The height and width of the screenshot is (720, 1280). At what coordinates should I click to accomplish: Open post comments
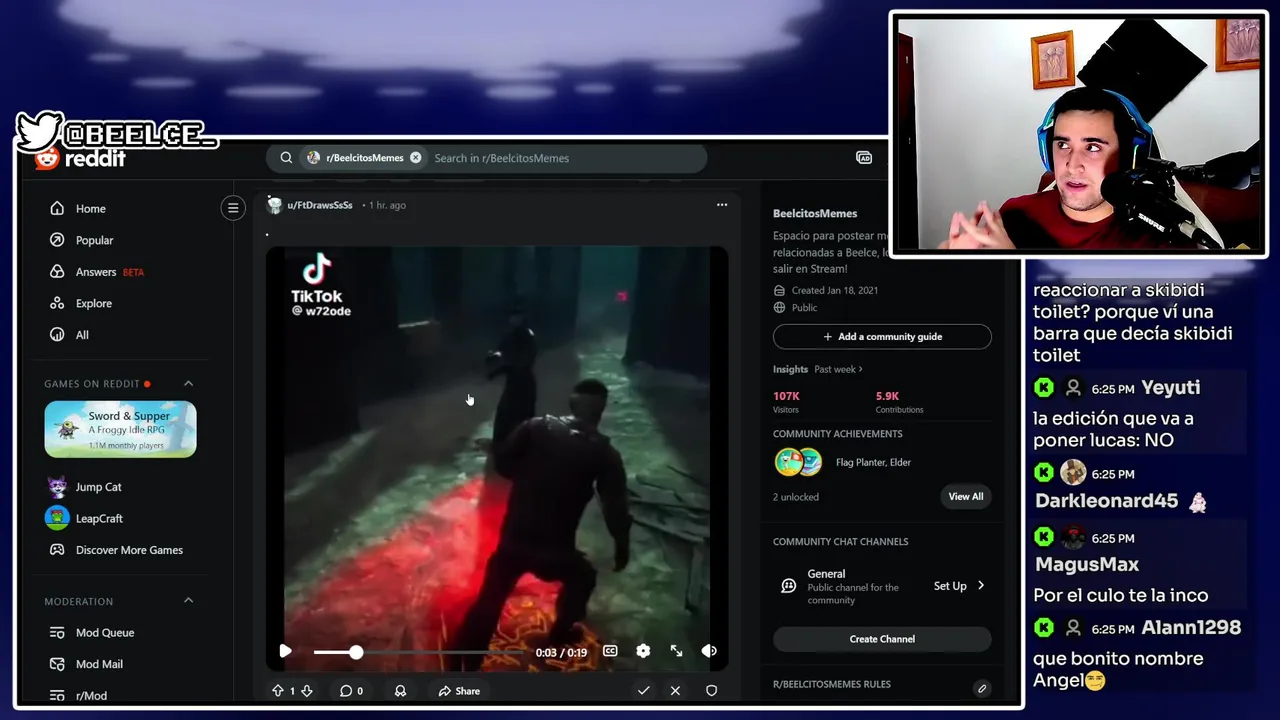[351, 691]
